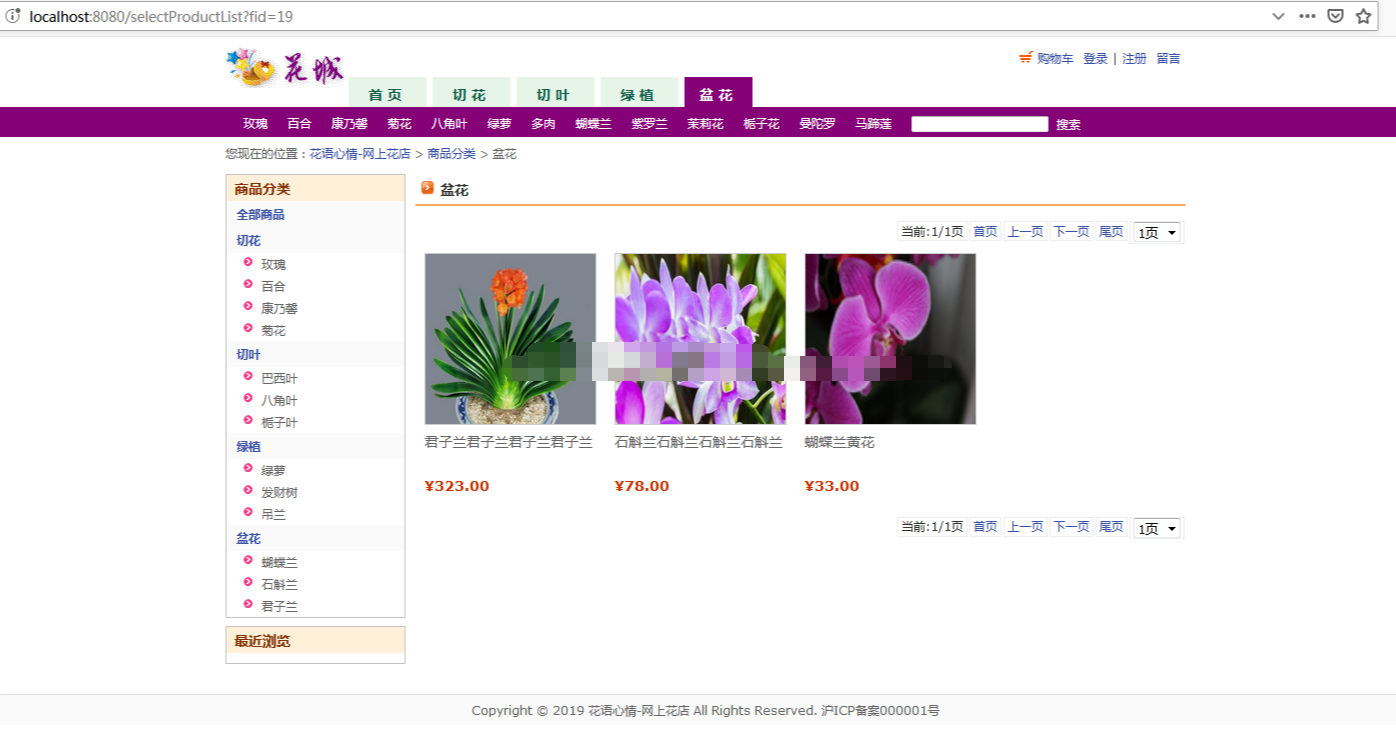Click the shopping cart icon
1396x737 pixels.
tap(1025, 58)
